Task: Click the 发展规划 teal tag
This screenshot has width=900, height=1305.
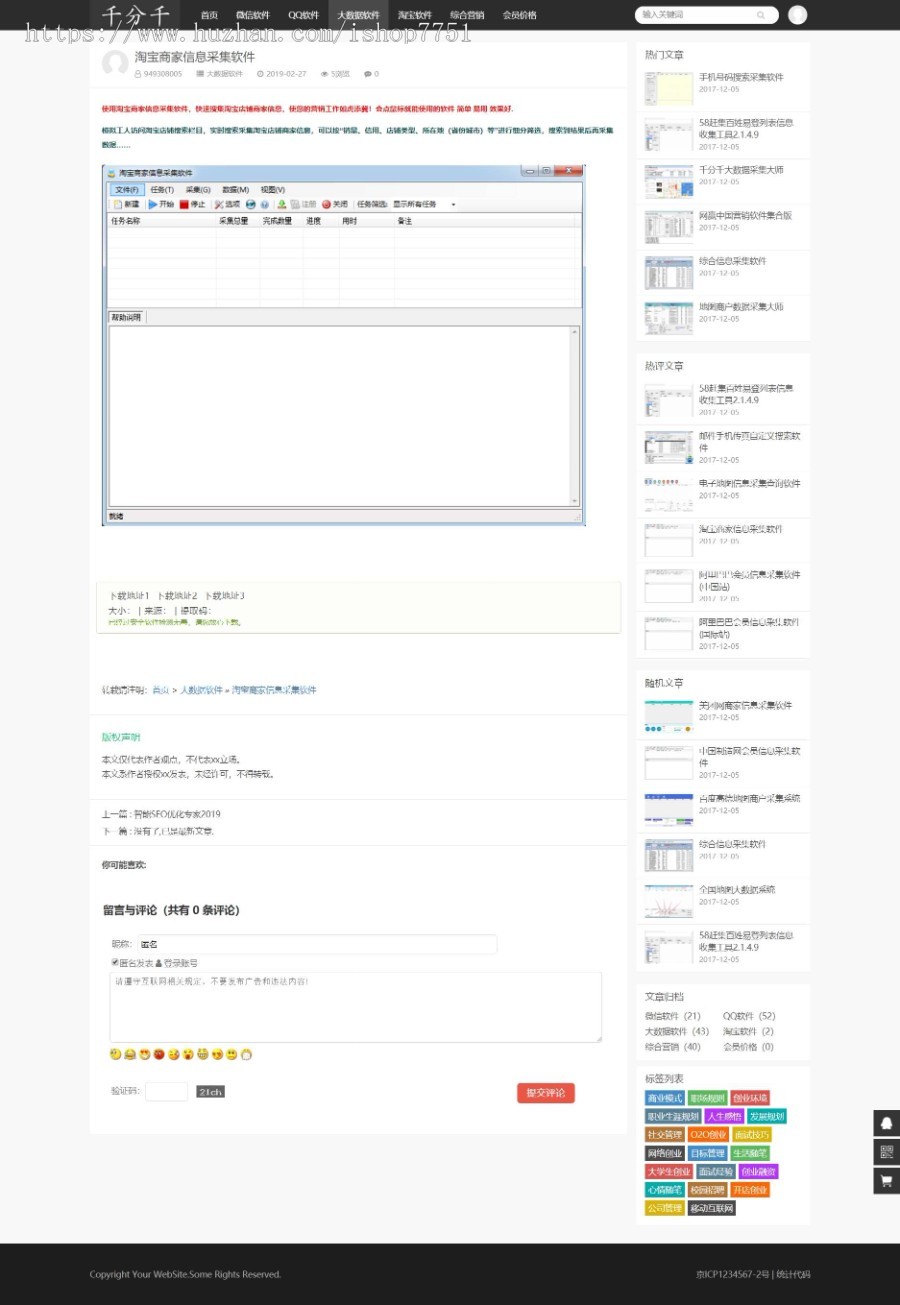Action: coord(767,1116)
